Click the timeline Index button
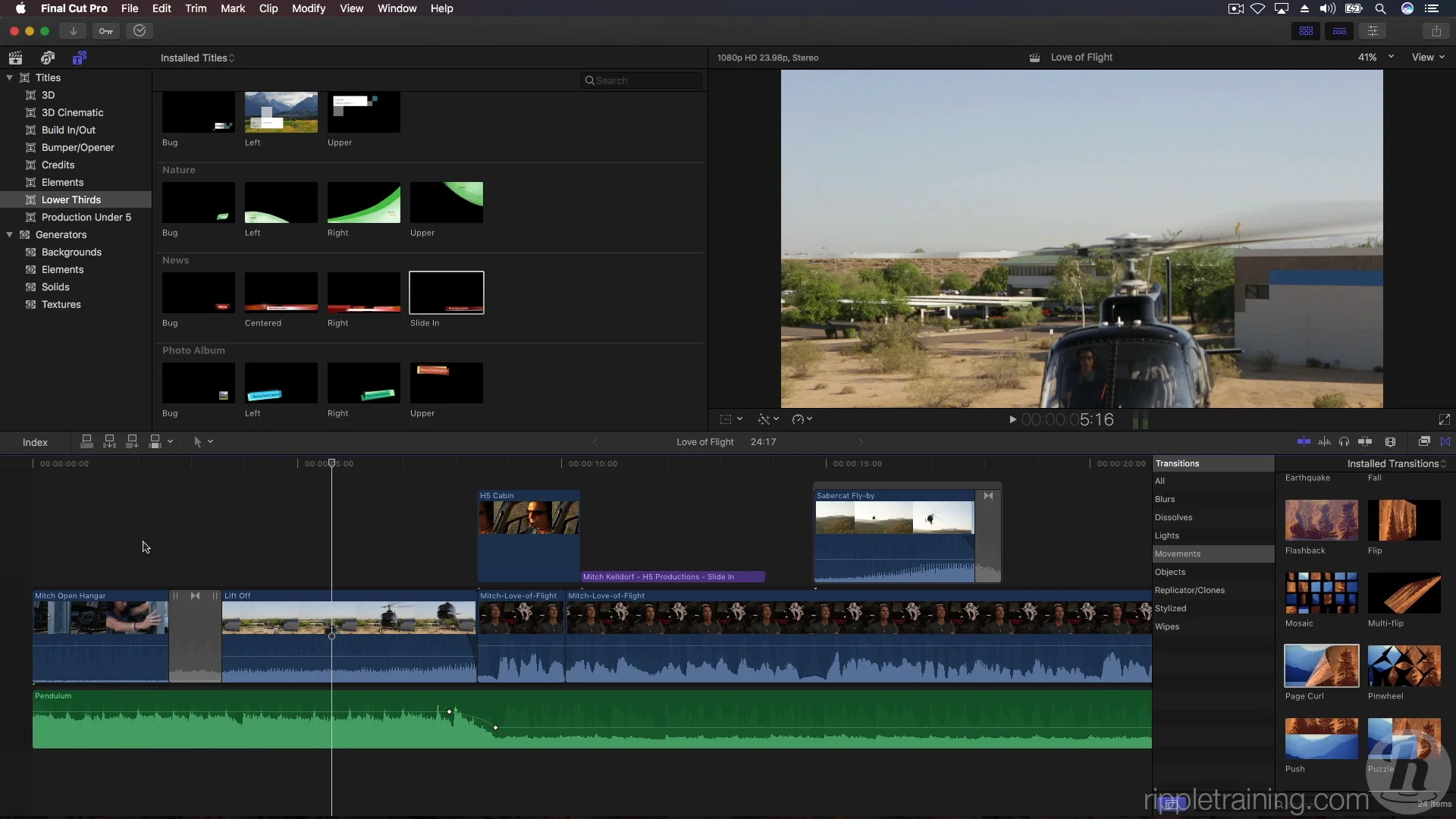This screenshot has height=819, width=1456. pos(35,442)
